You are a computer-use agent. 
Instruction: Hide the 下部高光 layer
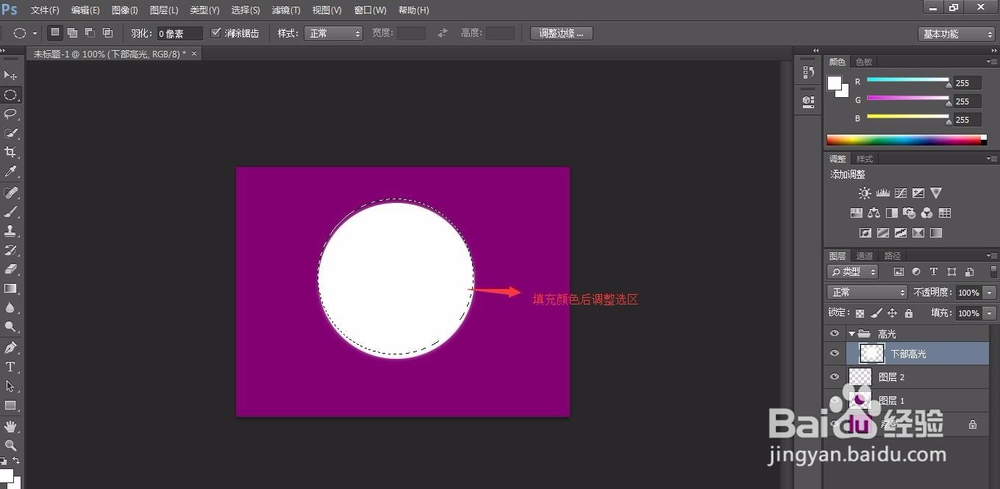pyautogui.click(x=834, y=353)
